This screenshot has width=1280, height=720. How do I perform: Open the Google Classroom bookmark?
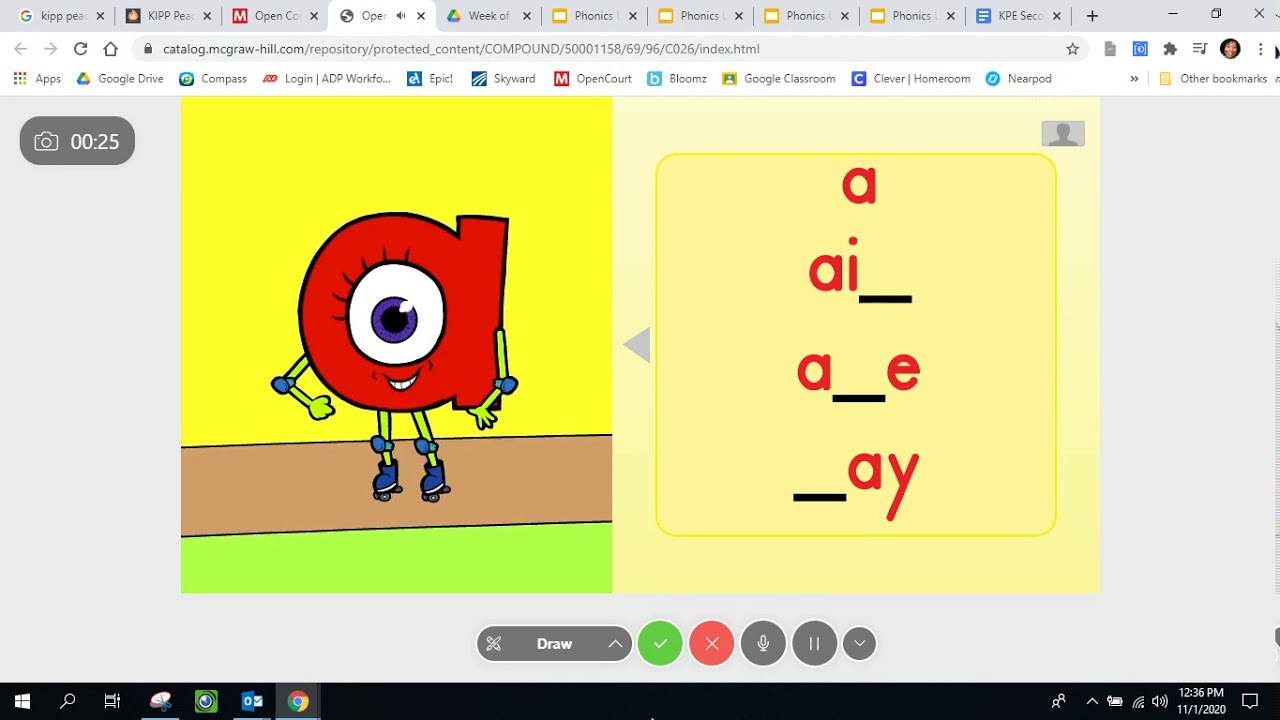coord(779,79)
